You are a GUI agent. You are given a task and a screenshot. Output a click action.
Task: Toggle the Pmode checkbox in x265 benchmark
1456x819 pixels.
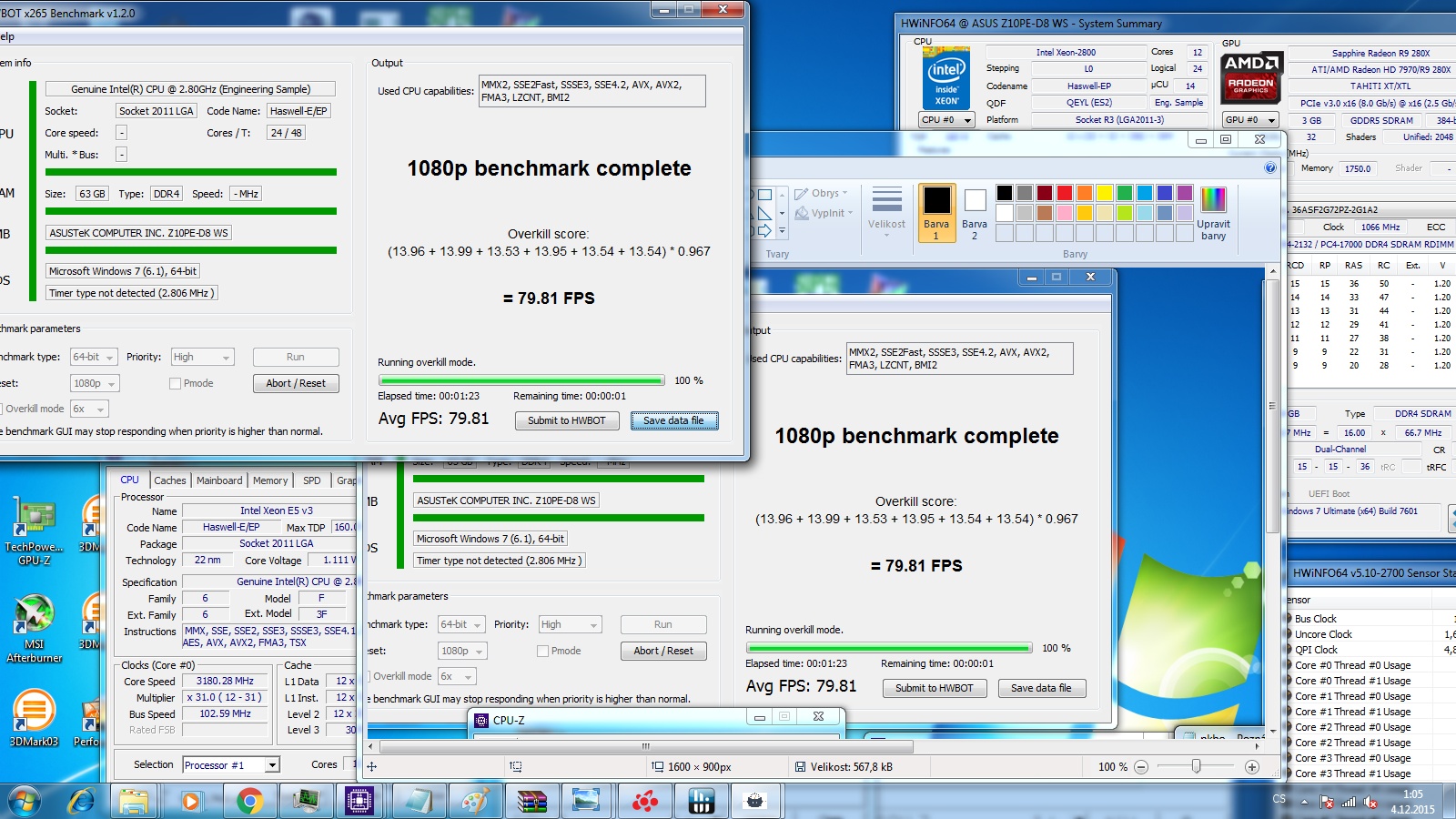[175, 383]
